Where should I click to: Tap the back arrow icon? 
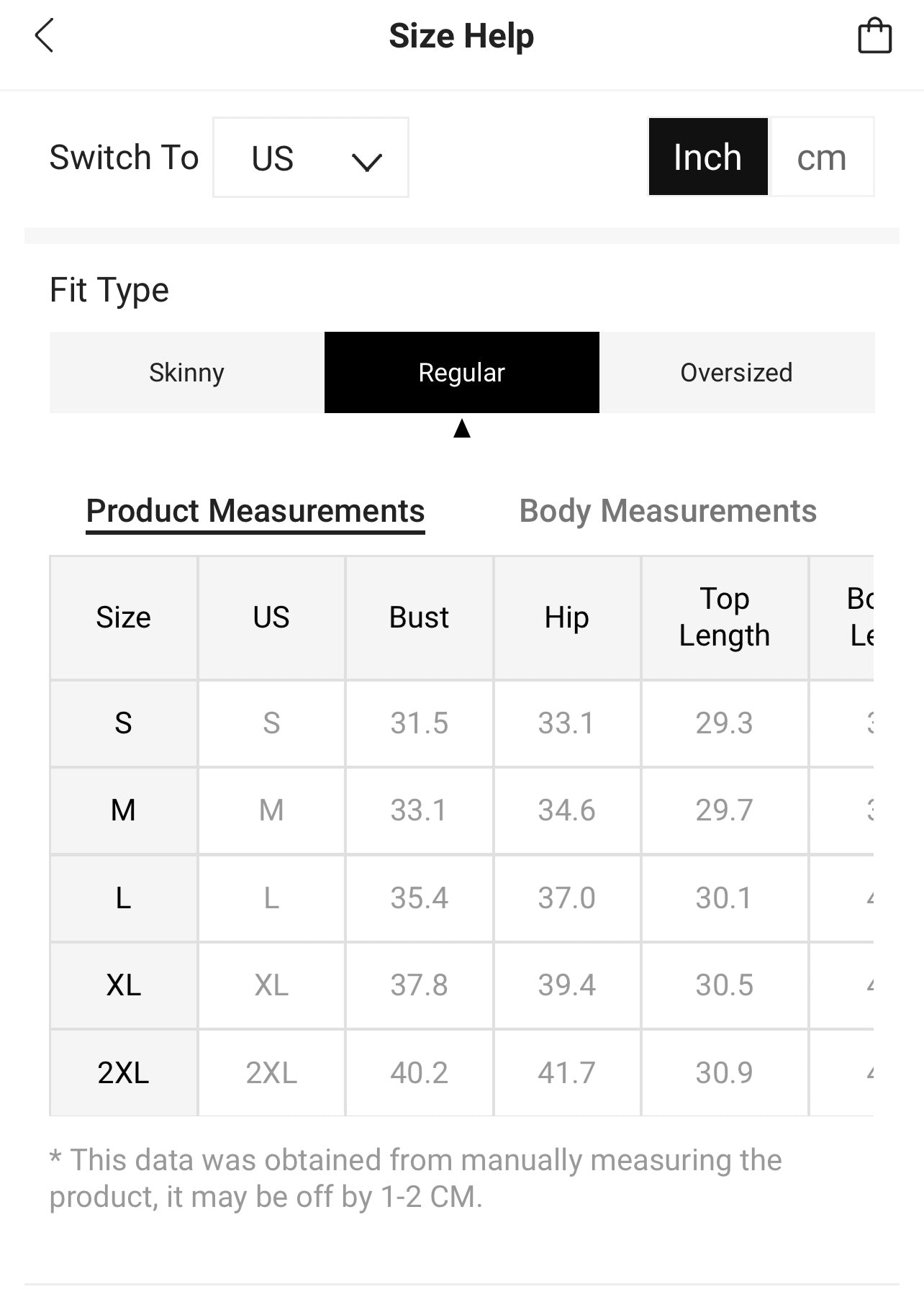coord(45,36)
